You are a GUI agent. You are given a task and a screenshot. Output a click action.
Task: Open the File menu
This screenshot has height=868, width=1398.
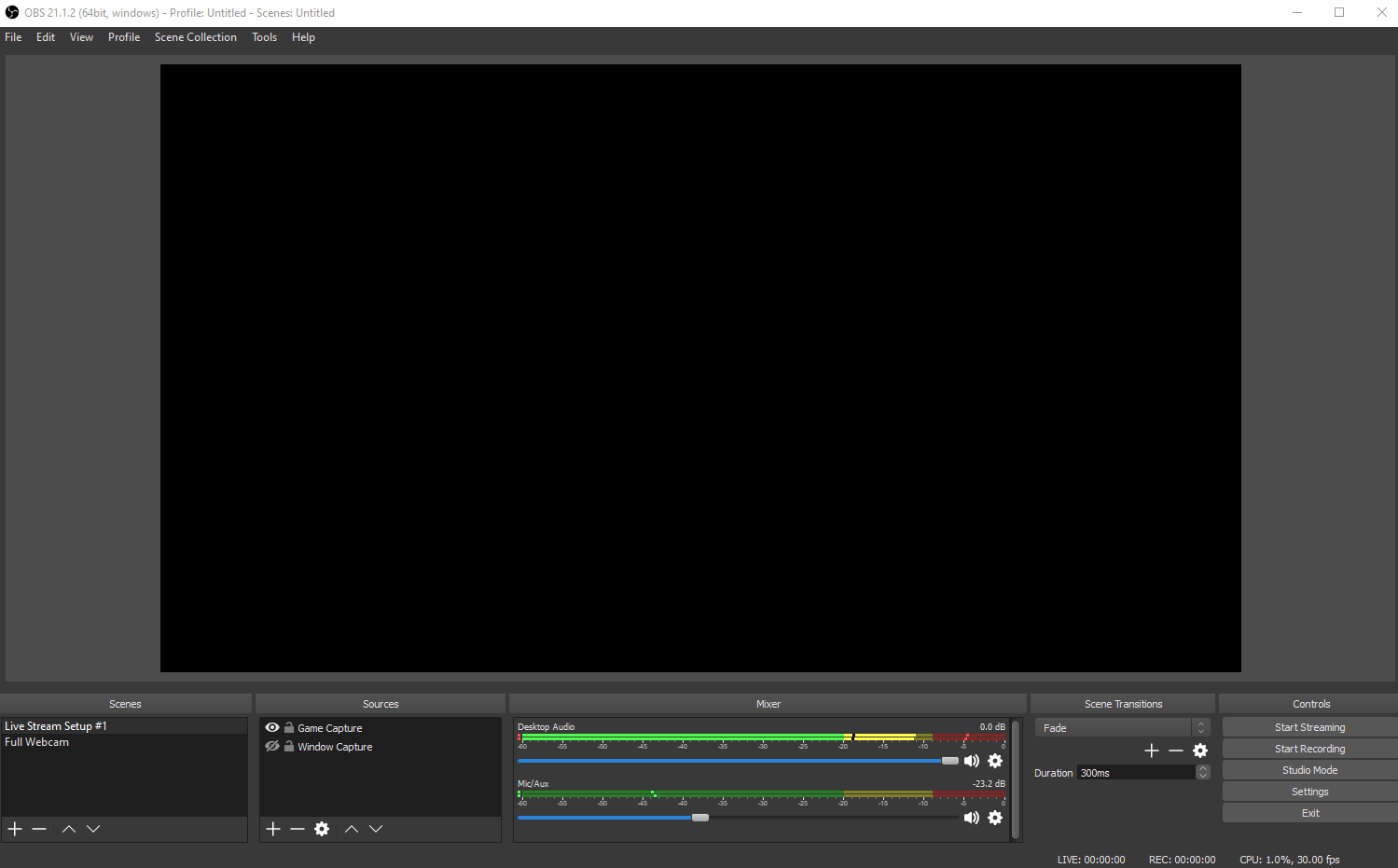point(13,37)
